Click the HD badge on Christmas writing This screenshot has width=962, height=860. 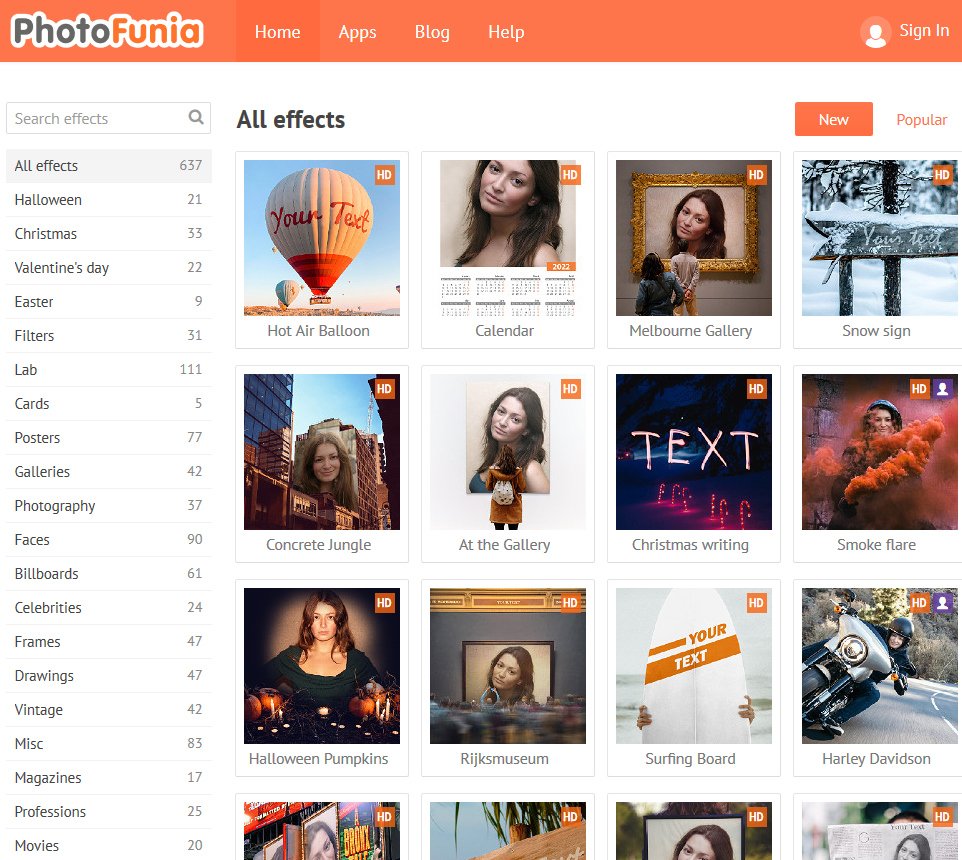[x=756, y=389]
